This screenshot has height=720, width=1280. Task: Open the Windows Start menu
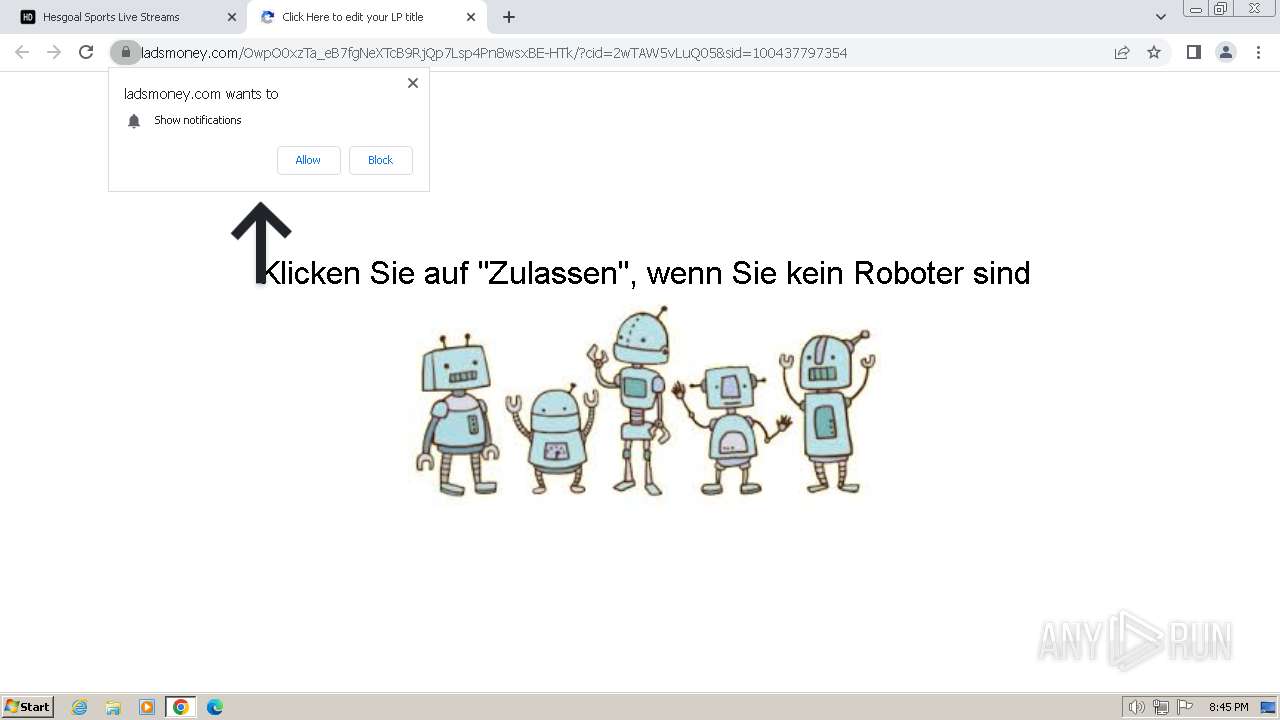[28, 707]
